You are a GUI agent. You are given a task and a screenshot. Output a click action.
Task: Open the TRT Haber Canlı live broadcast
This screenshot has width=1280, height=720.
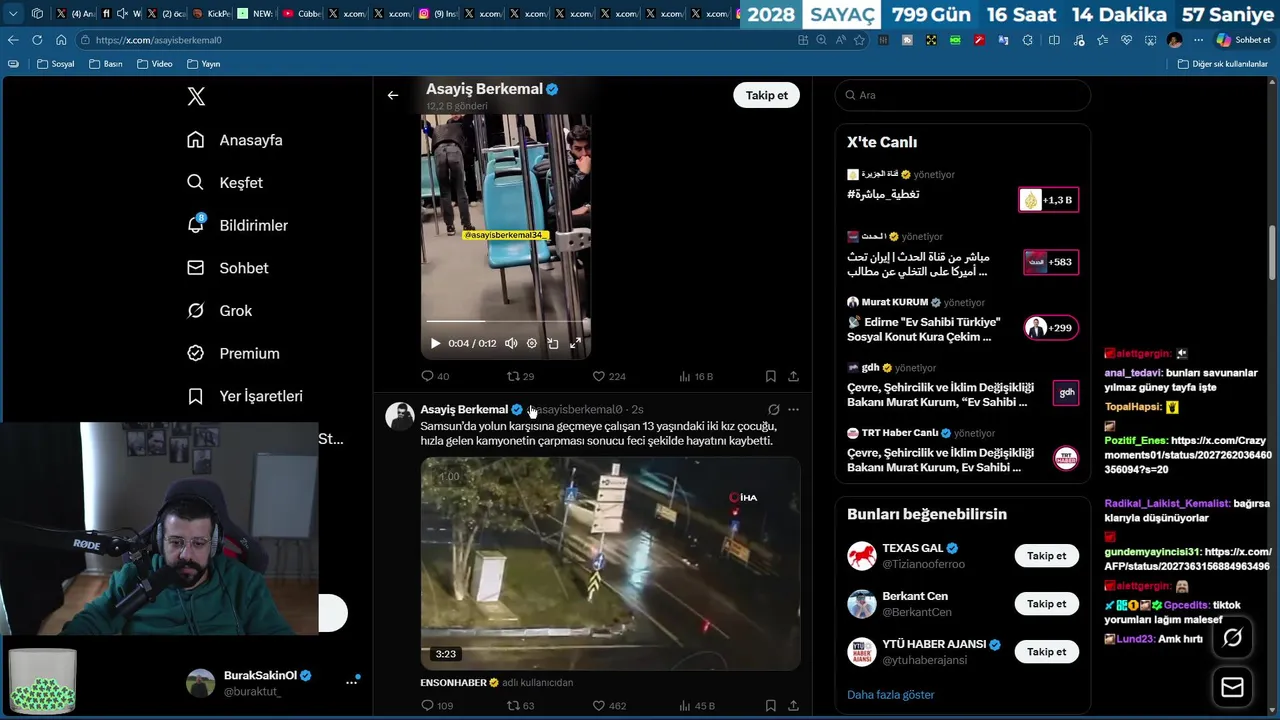click(x=962, y=451)
